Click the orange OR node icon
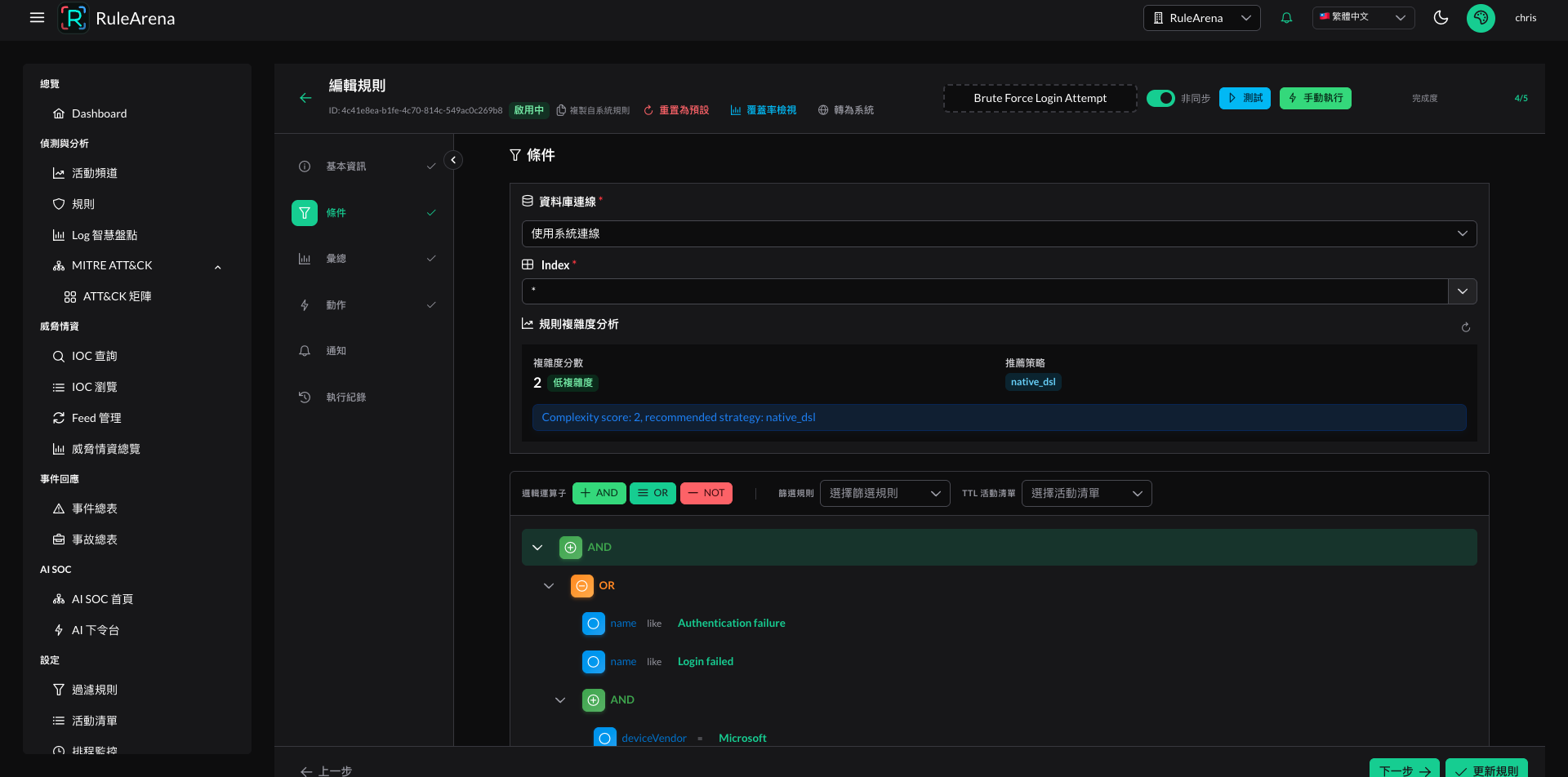The width and height of the screenshot is (1568, 777). click(582, 586)
